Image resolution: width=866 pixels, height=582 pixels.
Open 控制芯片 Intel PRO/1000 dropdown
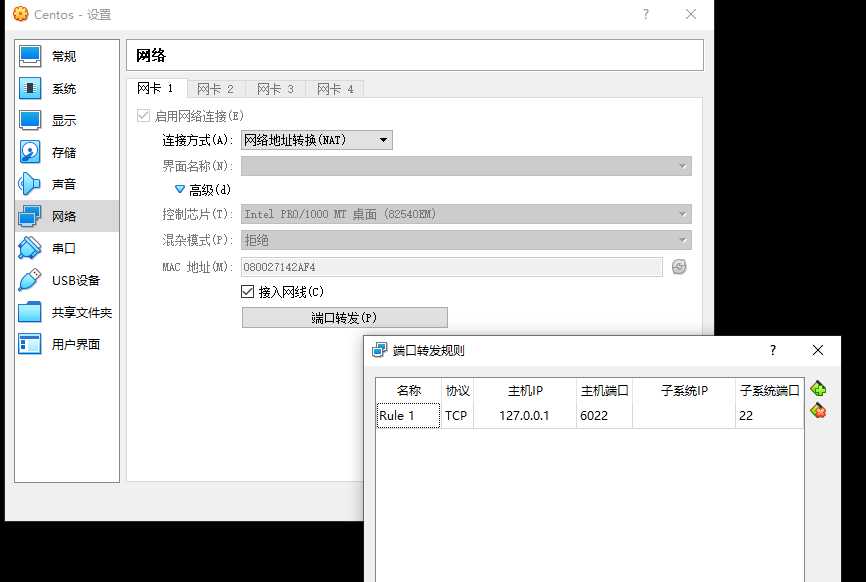coord(466,214)
